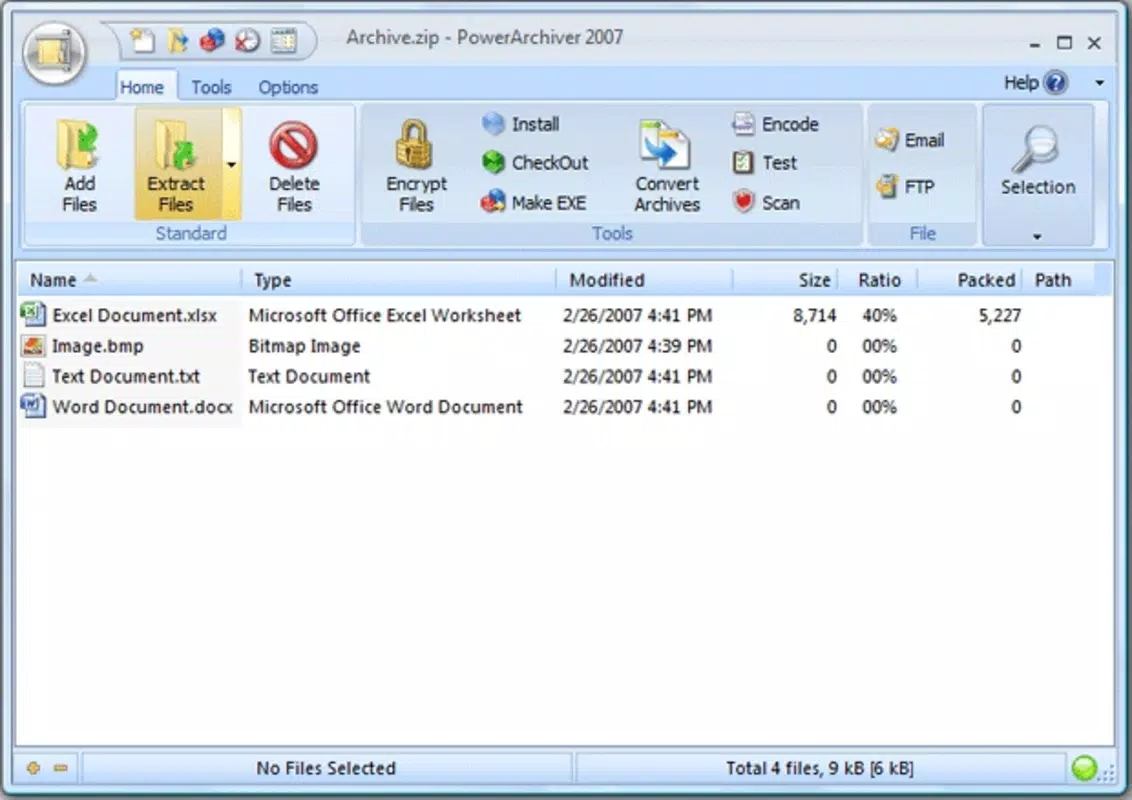The height and width of the screenshot is (800, 1132).
Task: Click the FTP button in File group
Action: tap(905, 187)
